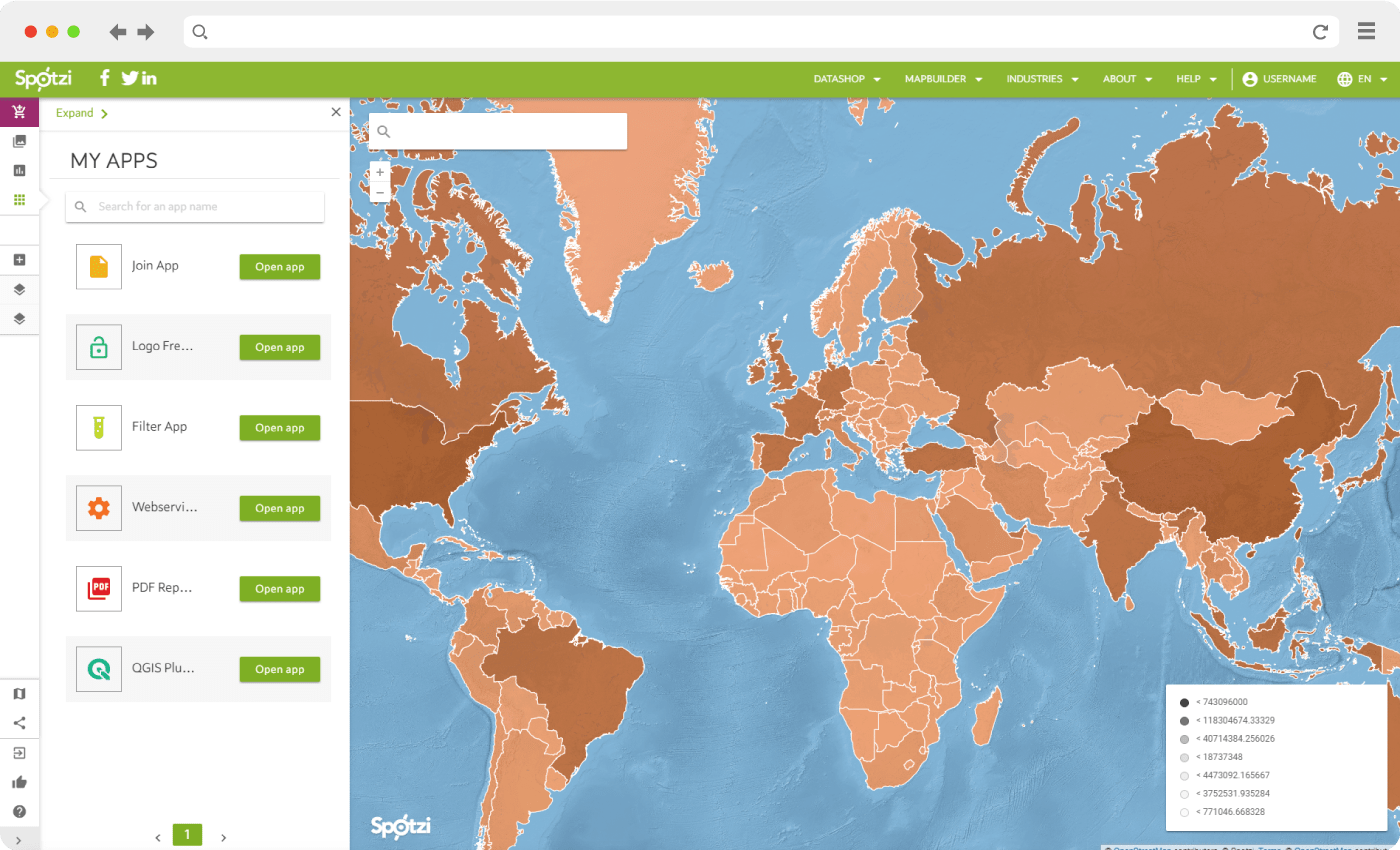1400x850 pixels.
Task: Click the lower layers icon in sidebar
Action: 19,319
